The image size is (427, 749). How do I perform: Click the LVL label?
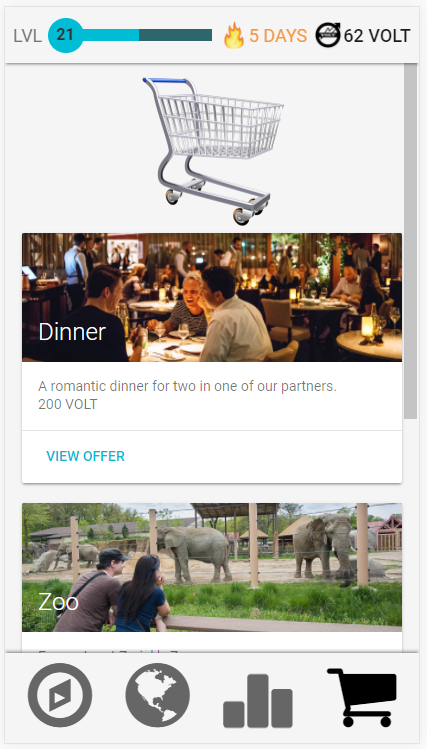(x=28, y=36)
